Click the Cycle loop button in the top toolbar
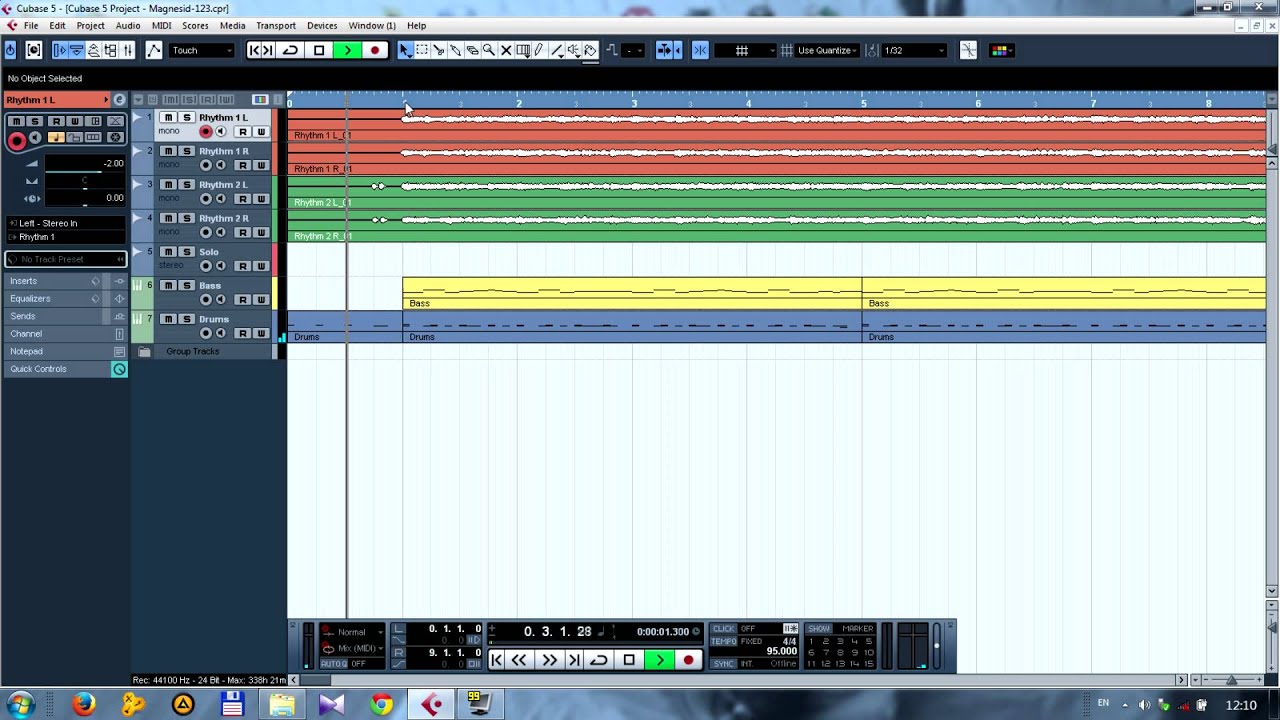This screenshot has height=720, width=1280. [290, 50]
